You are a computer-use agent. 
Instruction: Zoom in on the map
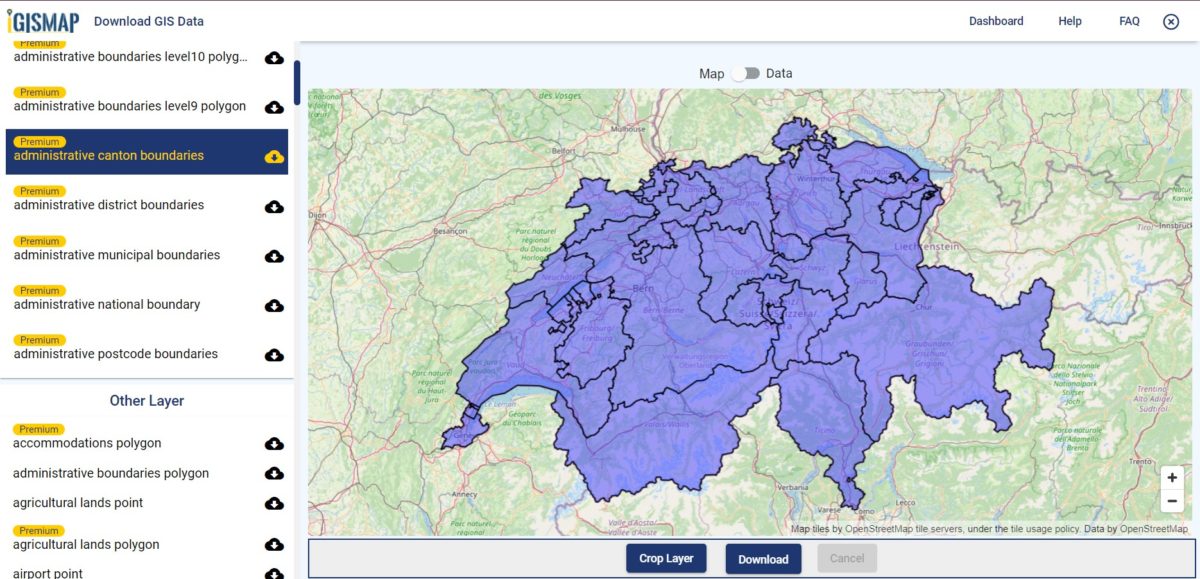tap(1172, 478)
